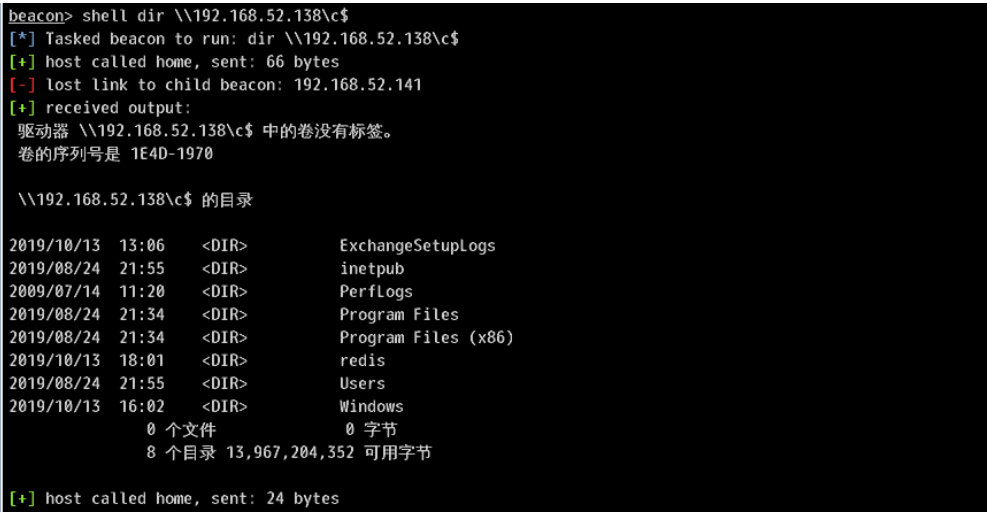
Task: Click the free bytes value 13,967,204,352
Action: [290, 452]
